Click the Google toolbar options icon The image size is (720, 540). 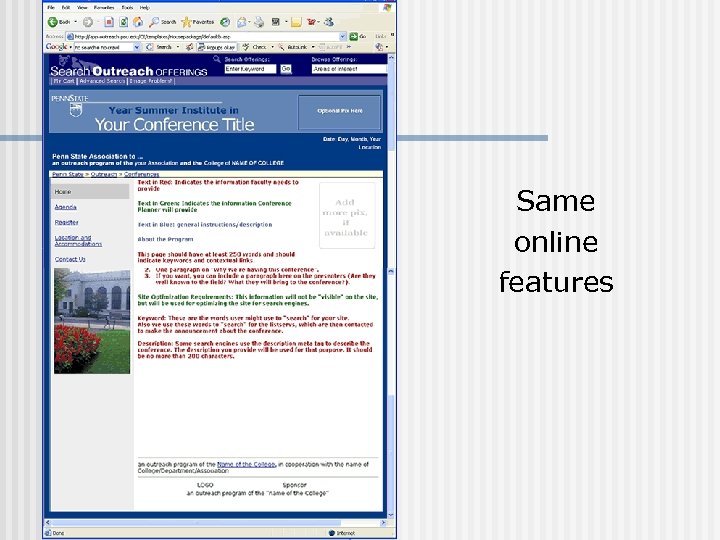(x=379, y=47)
